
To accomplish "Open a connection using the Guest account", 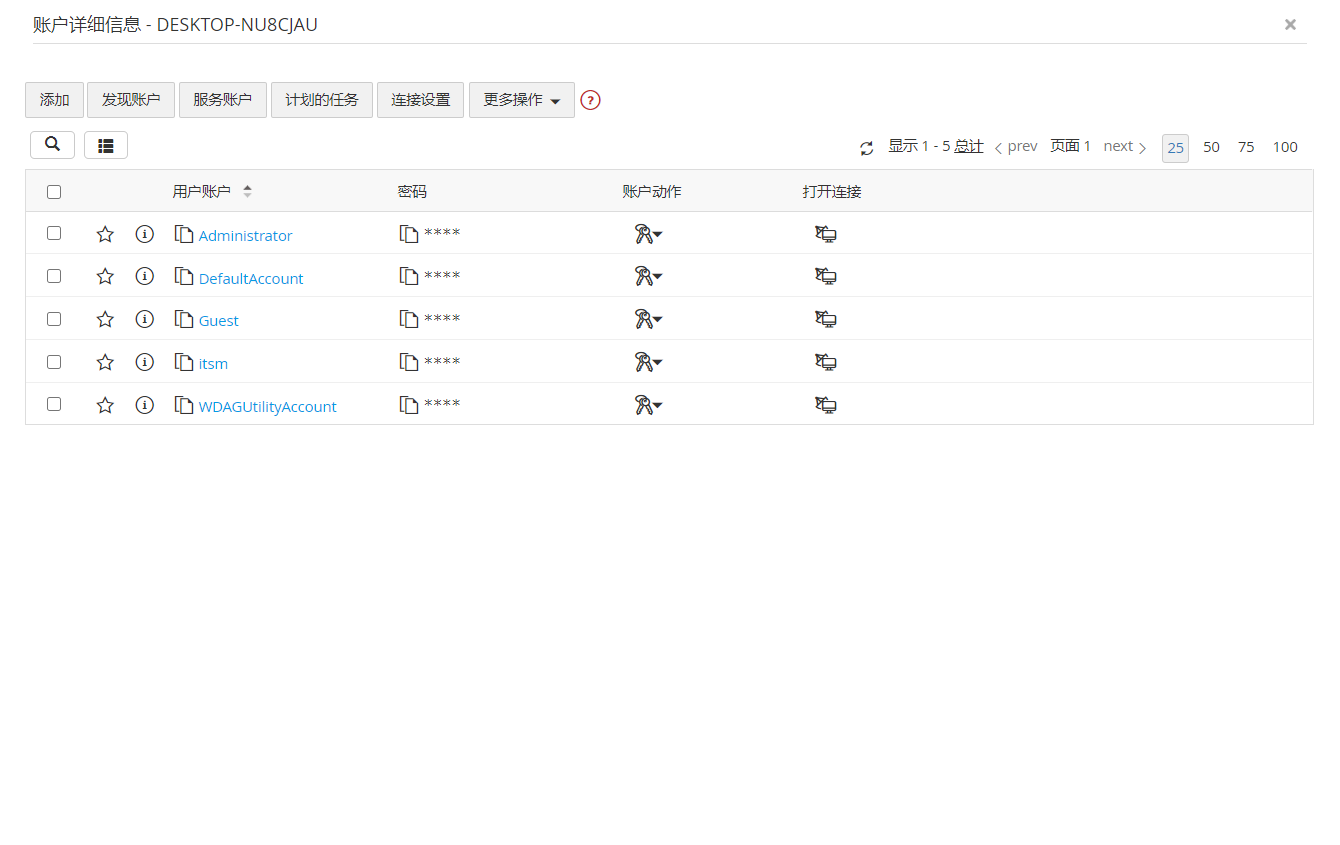I will point(826,319).
